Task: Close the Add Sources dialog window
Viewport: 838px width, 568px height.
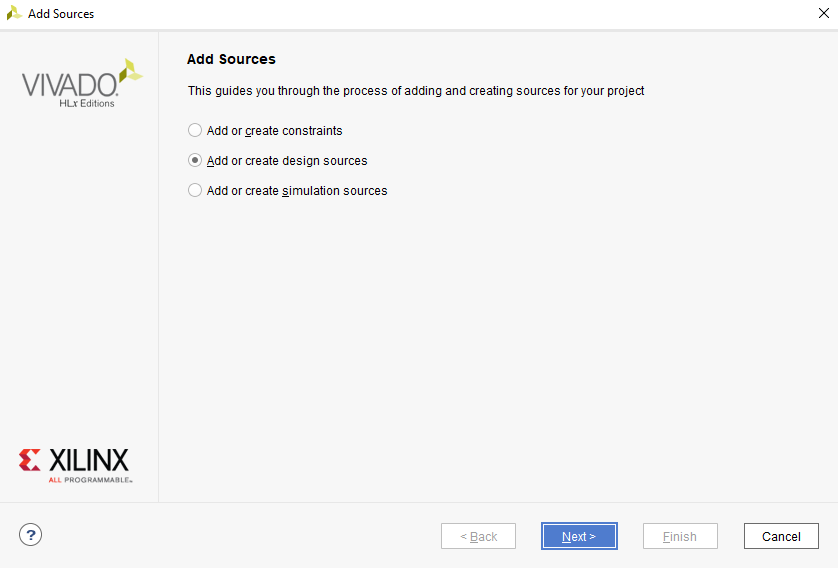Action: coord(823,13)
